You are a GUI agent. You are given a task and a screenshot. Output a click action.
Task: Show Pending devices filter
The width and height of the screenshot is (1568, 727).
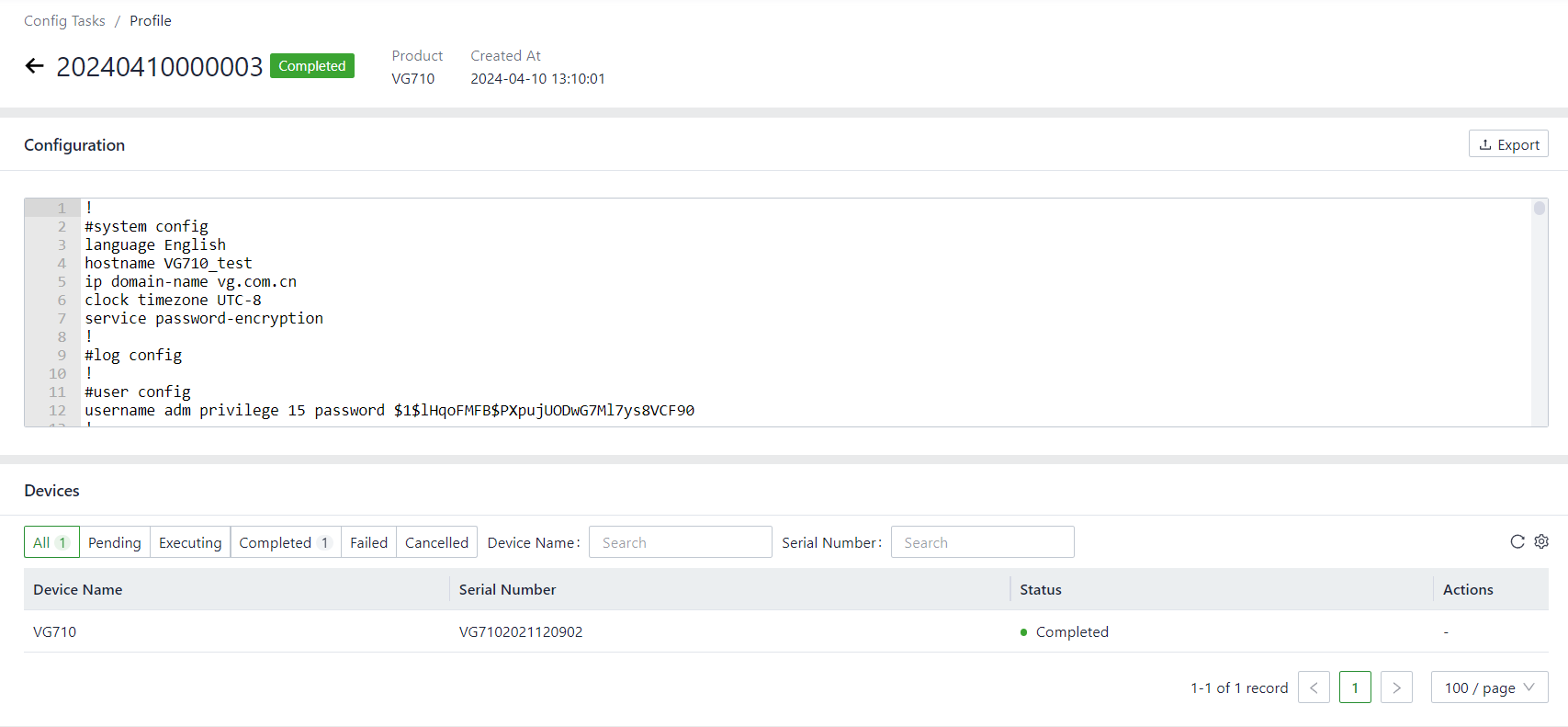pos(115,542)
